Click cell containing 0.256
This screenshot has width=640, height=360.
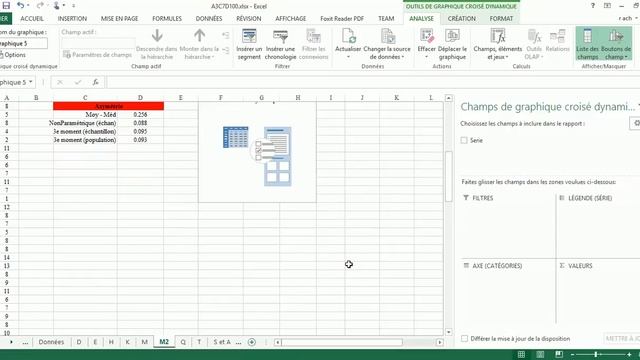(x=140, y=115)
